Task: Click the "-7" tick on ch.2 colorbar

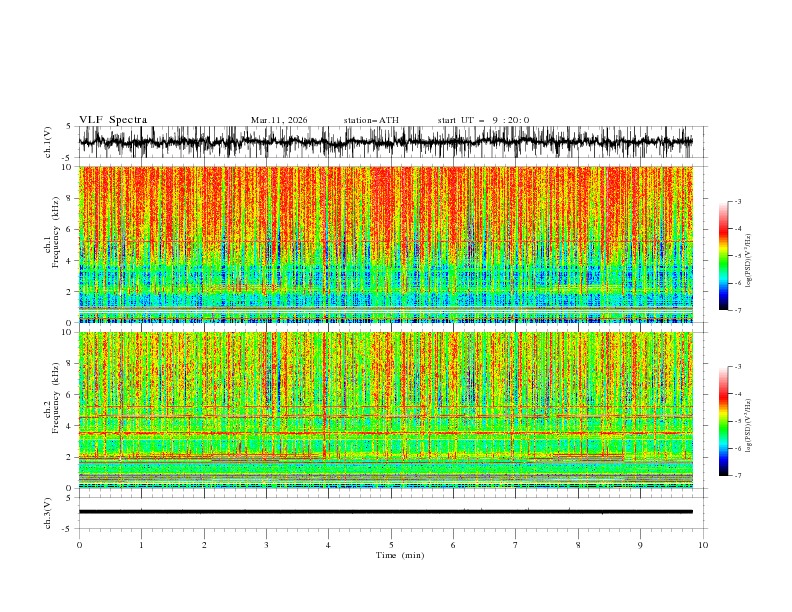Action: [737, 476]
